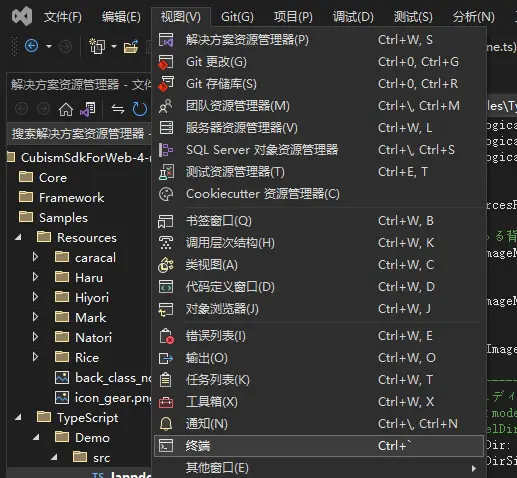Click the Home icon in Solution Explorer
This screenshot has width=517, height=478.
pos(66,109)
